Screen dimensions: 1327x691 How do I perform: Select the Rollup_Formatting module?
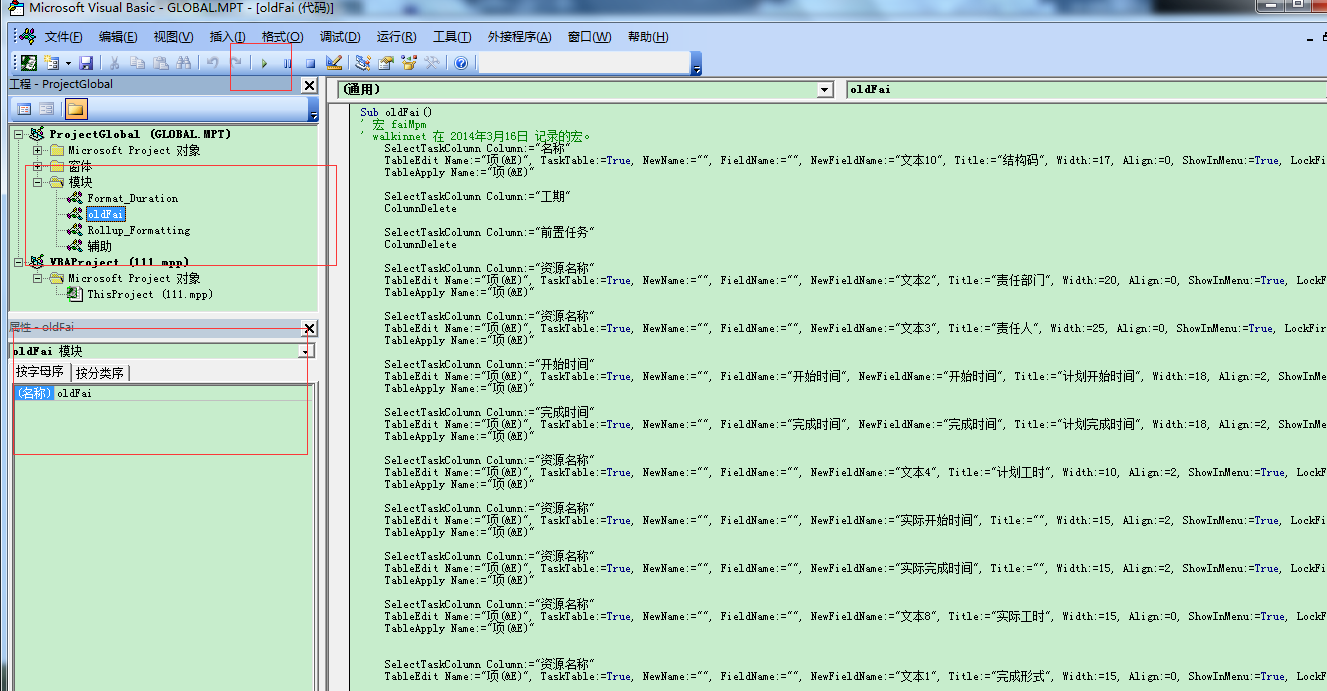(138, 230)
